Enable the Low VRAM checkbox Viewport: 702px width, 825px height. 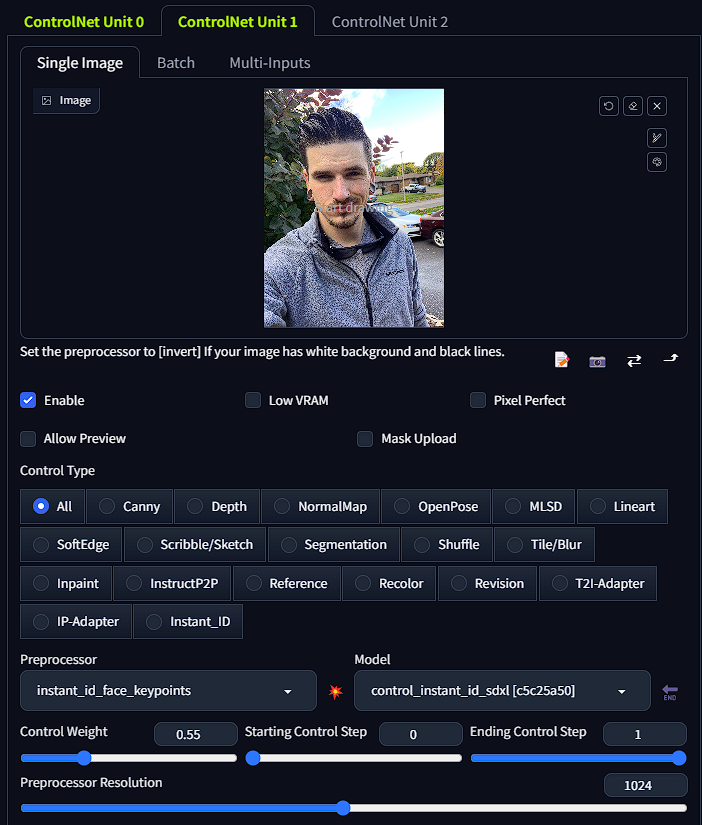pyautogui.click(x=253, y=400)
